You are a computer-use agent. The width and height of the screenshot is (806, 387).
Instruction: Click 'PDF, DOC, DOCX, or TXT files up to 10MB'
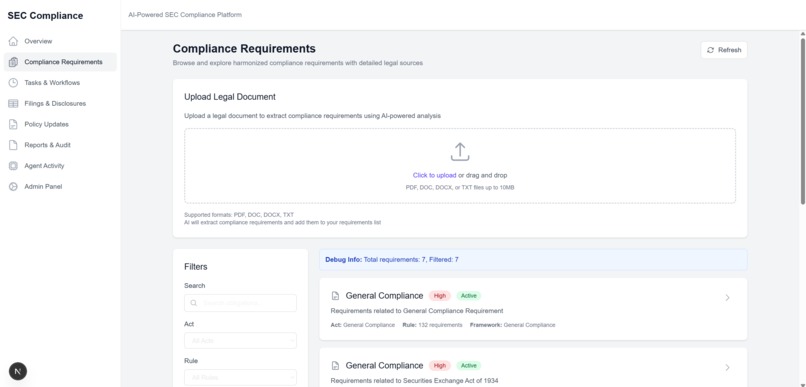460,188
